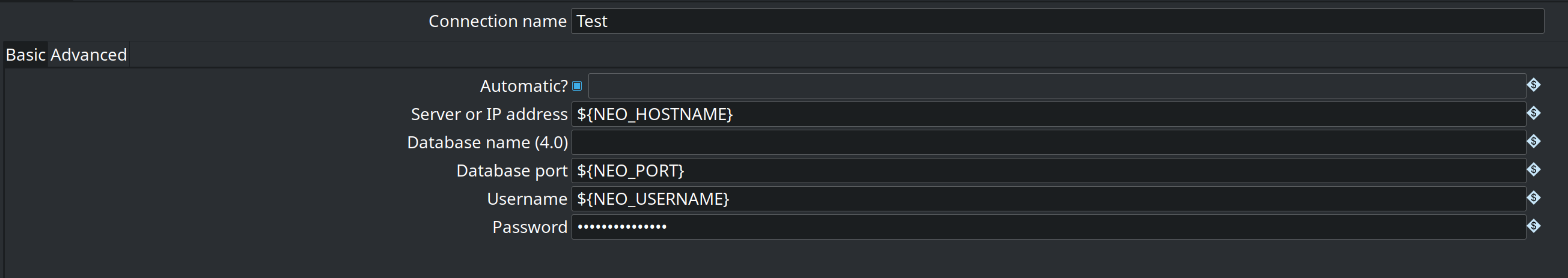Viewport: 1568px width, 278px height.
Task: Focus the Database port input field
Action: (x=1048, y=171)
